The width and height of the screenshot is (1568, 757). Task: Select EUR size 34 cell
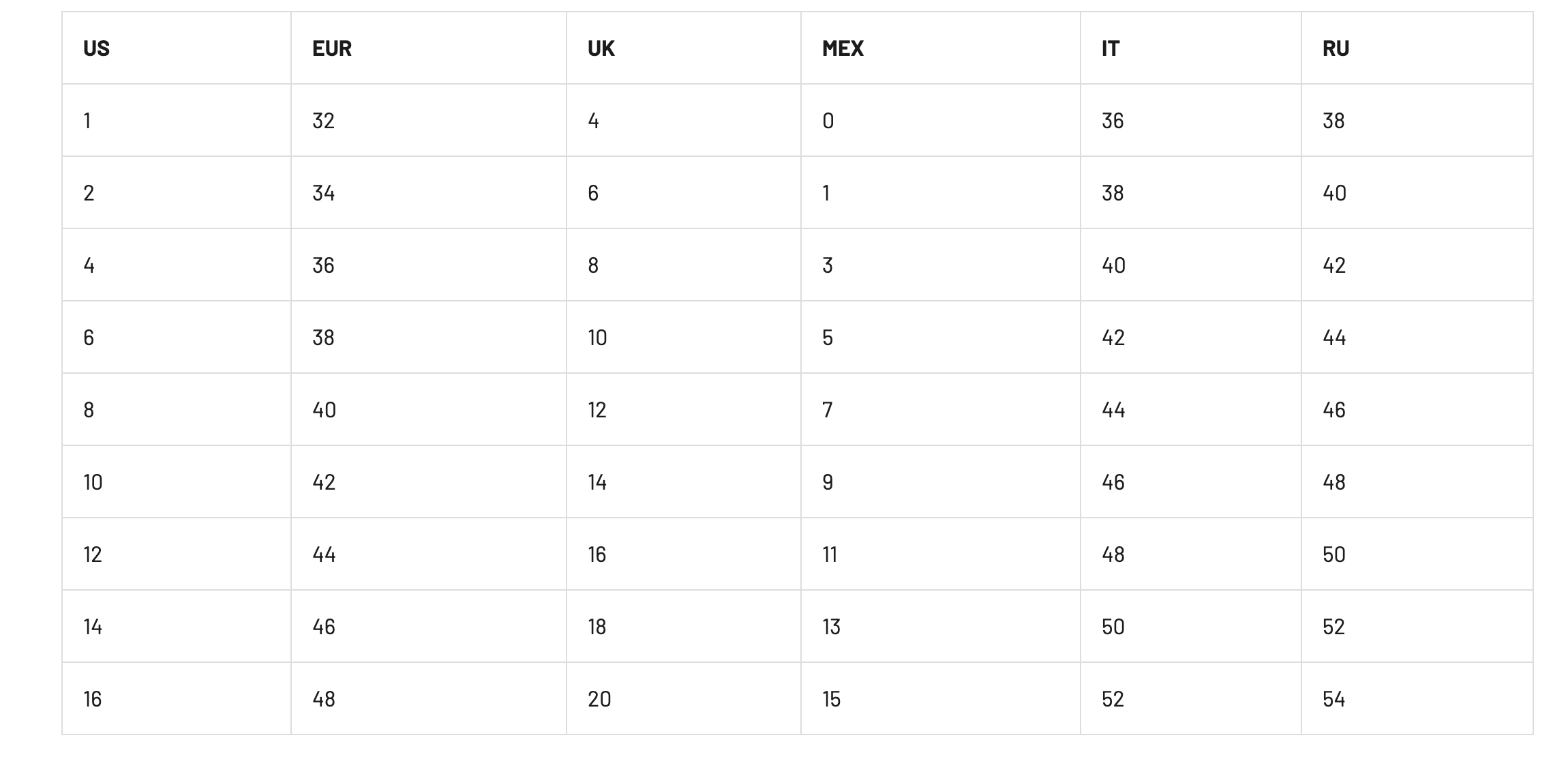(x=429, y=193)
